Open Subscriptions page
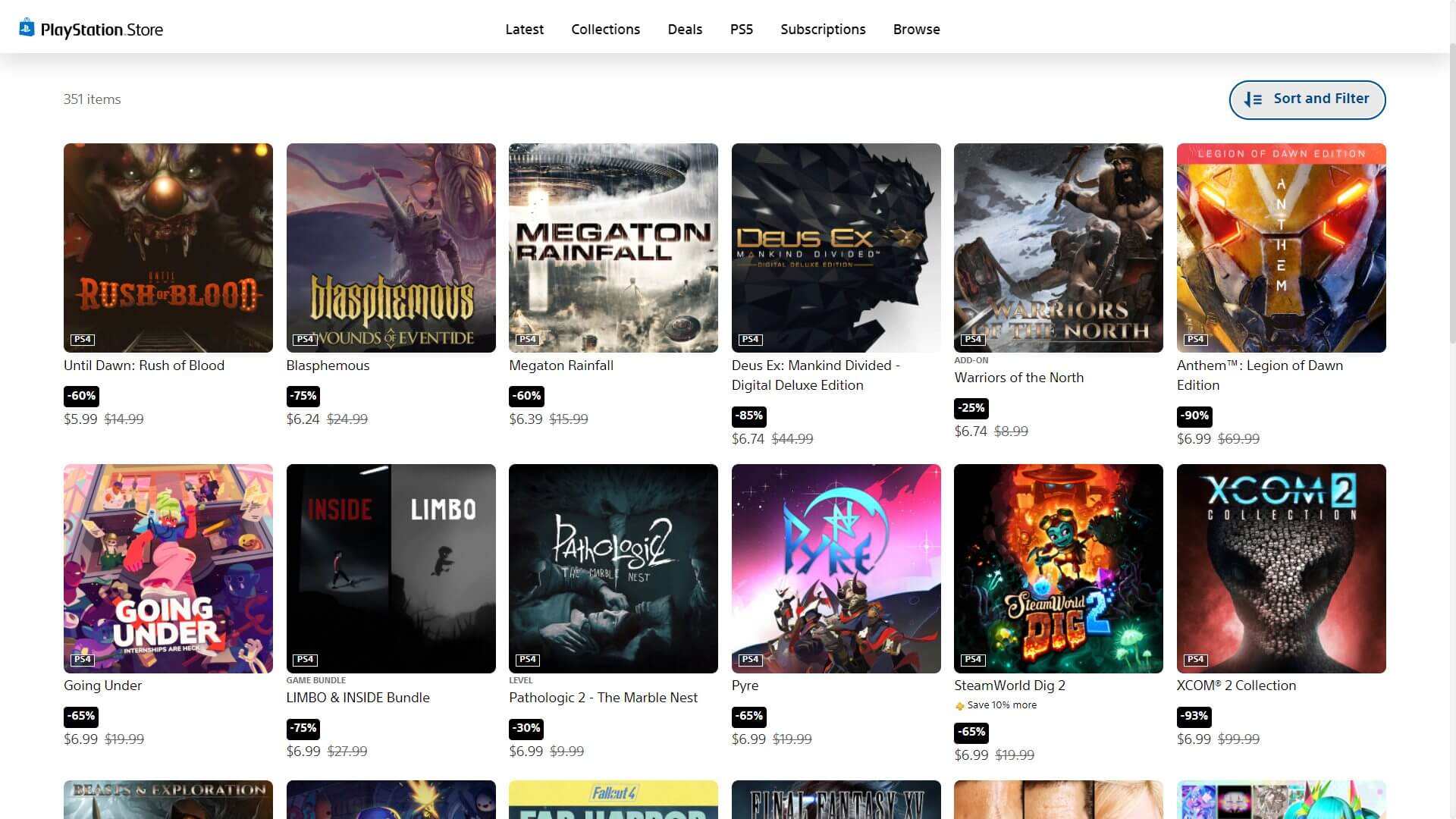The width and height of the screenshot is (1456, 819). tap(823, 30)
